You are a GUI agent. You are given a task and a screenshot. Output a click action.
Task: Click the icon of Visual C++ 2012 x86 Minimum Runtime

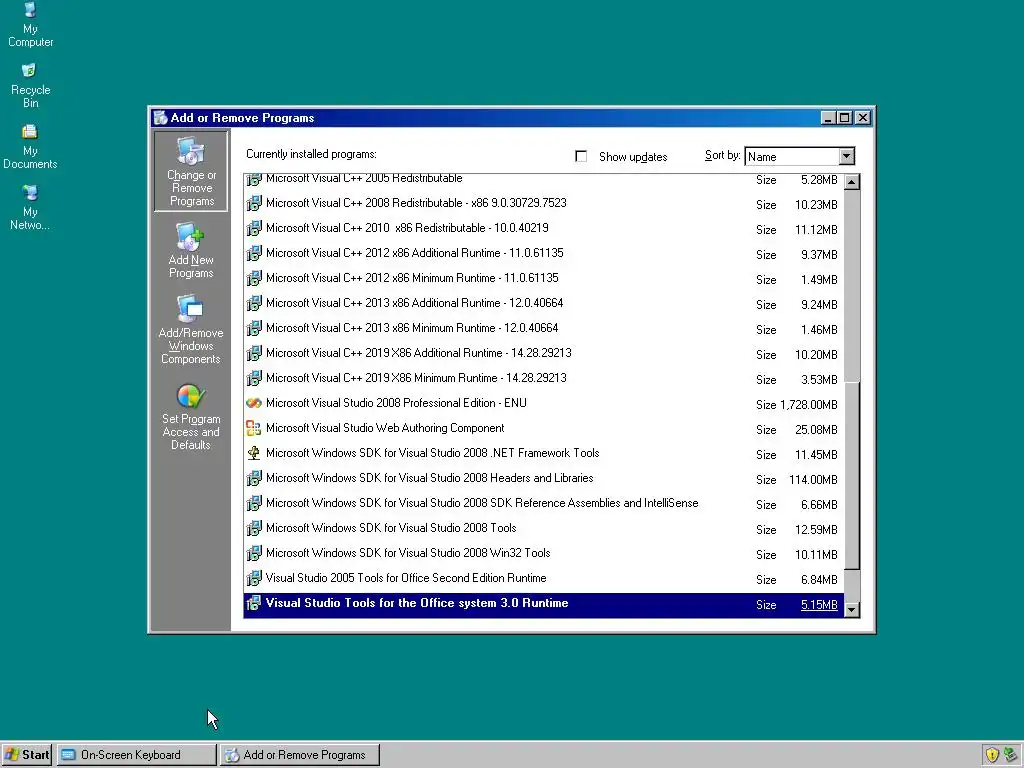coord(254,279)
